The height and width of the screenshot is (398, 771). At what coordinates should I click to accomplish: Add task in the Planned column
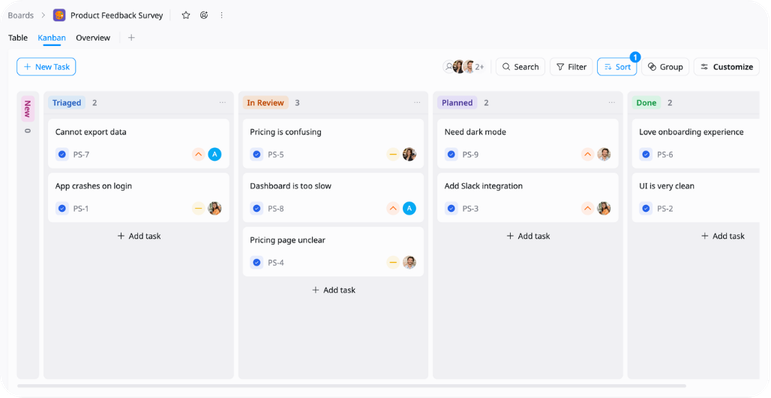pyautogui.click(x=529, y=236)
